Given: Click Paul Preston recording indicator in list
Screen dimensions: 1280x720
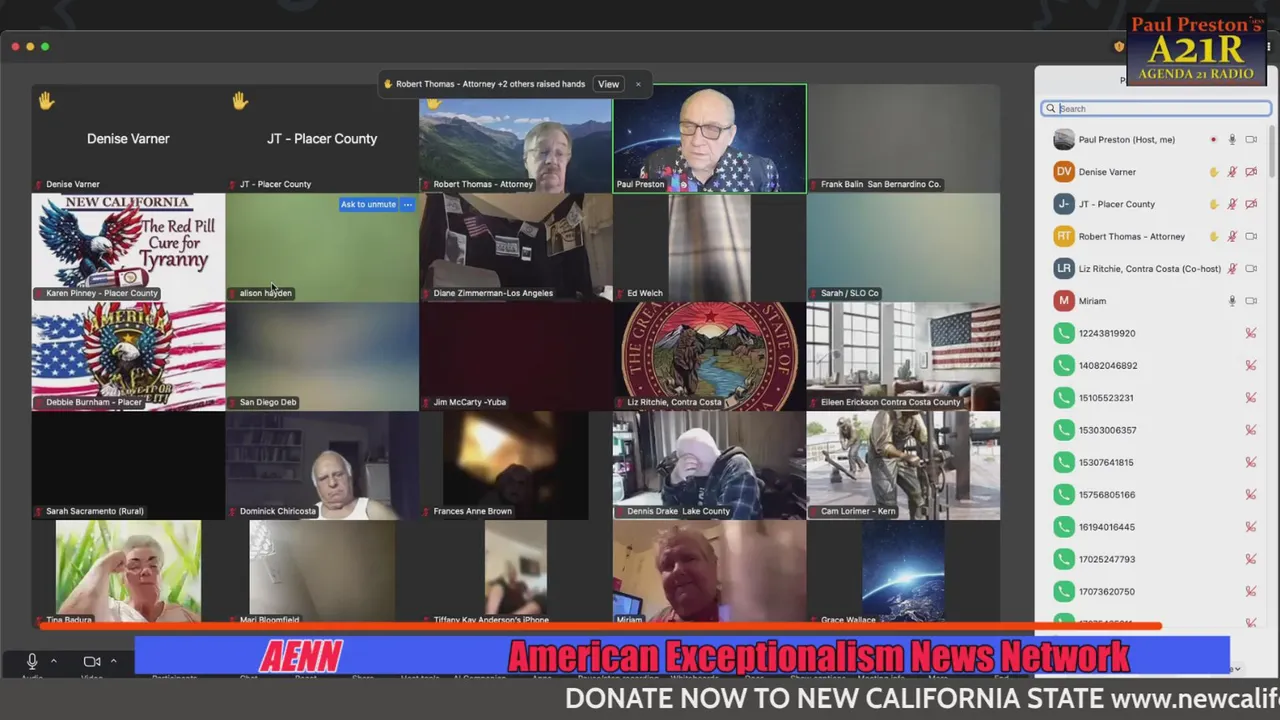Looking at the screenshot, I should (x=1213, y=140).
